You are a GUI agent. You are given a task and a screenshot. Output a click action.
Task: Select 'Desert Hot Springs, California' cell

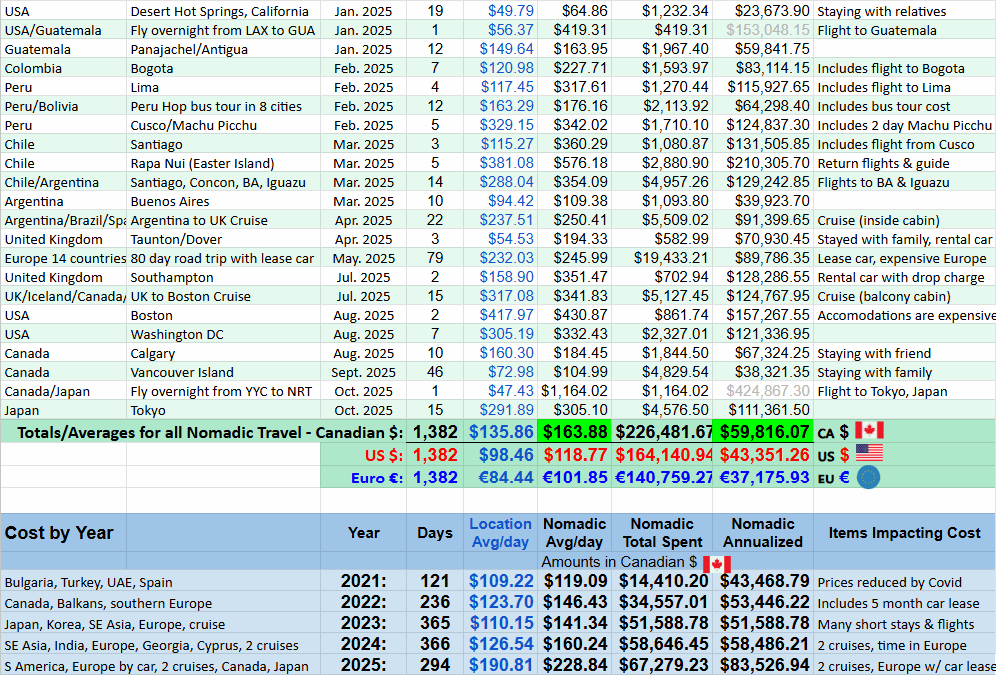(219, 11)
